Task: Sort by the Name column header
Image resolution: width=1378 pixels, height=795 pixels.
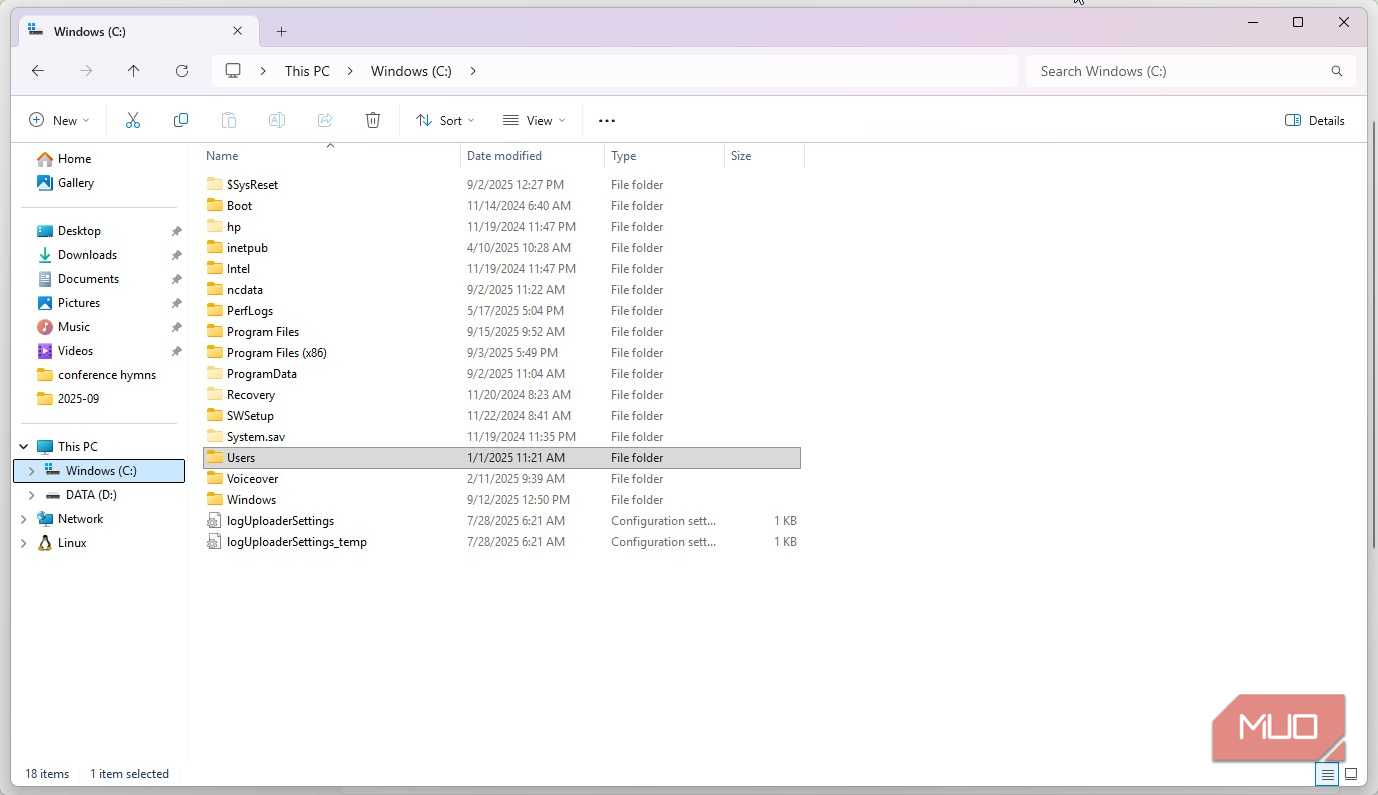Action: 330,156
